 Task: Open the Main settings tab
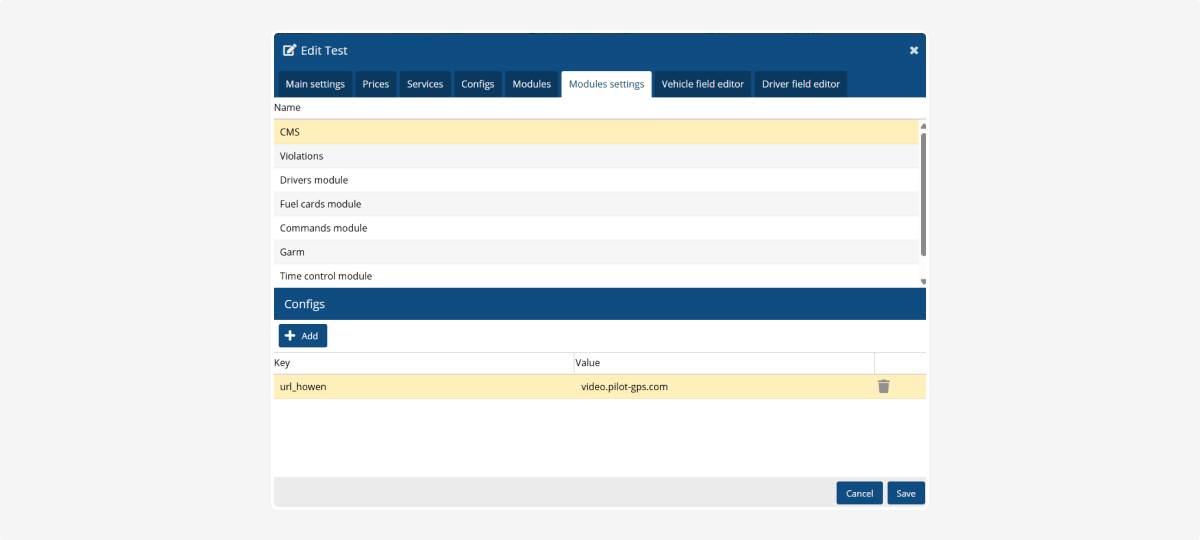pyautogui.click(x=315, y=84)
